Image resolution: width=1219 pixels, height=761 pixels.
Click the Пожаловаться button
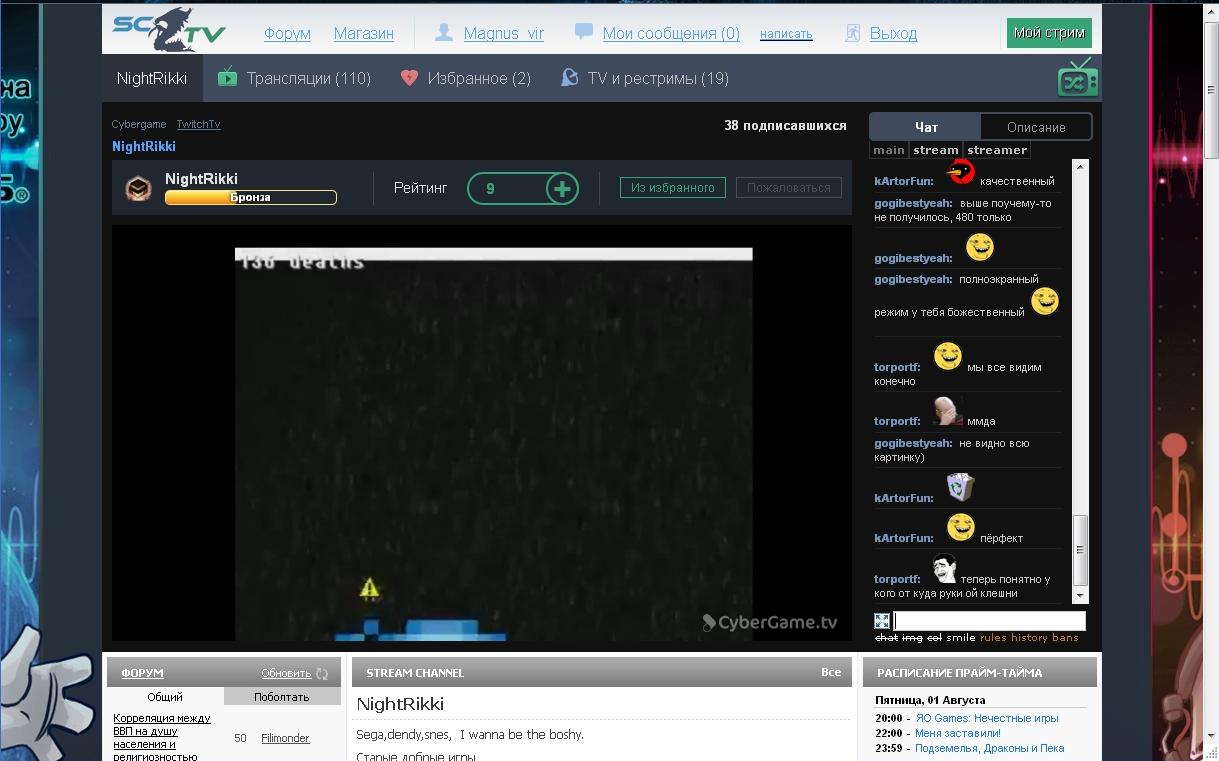[x=789, y=187]
